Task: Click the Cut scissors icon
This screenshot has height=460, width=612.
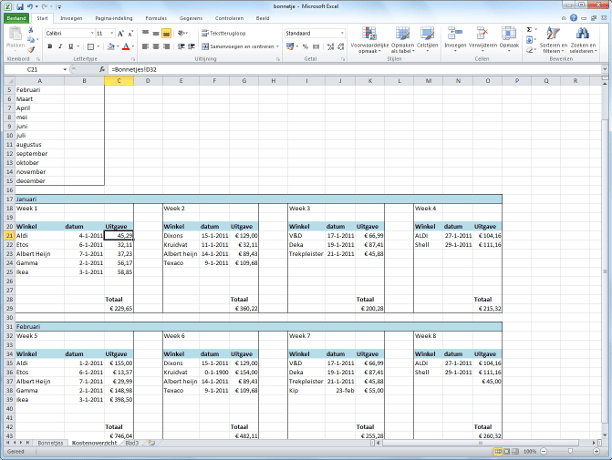Action: (31, 30)
